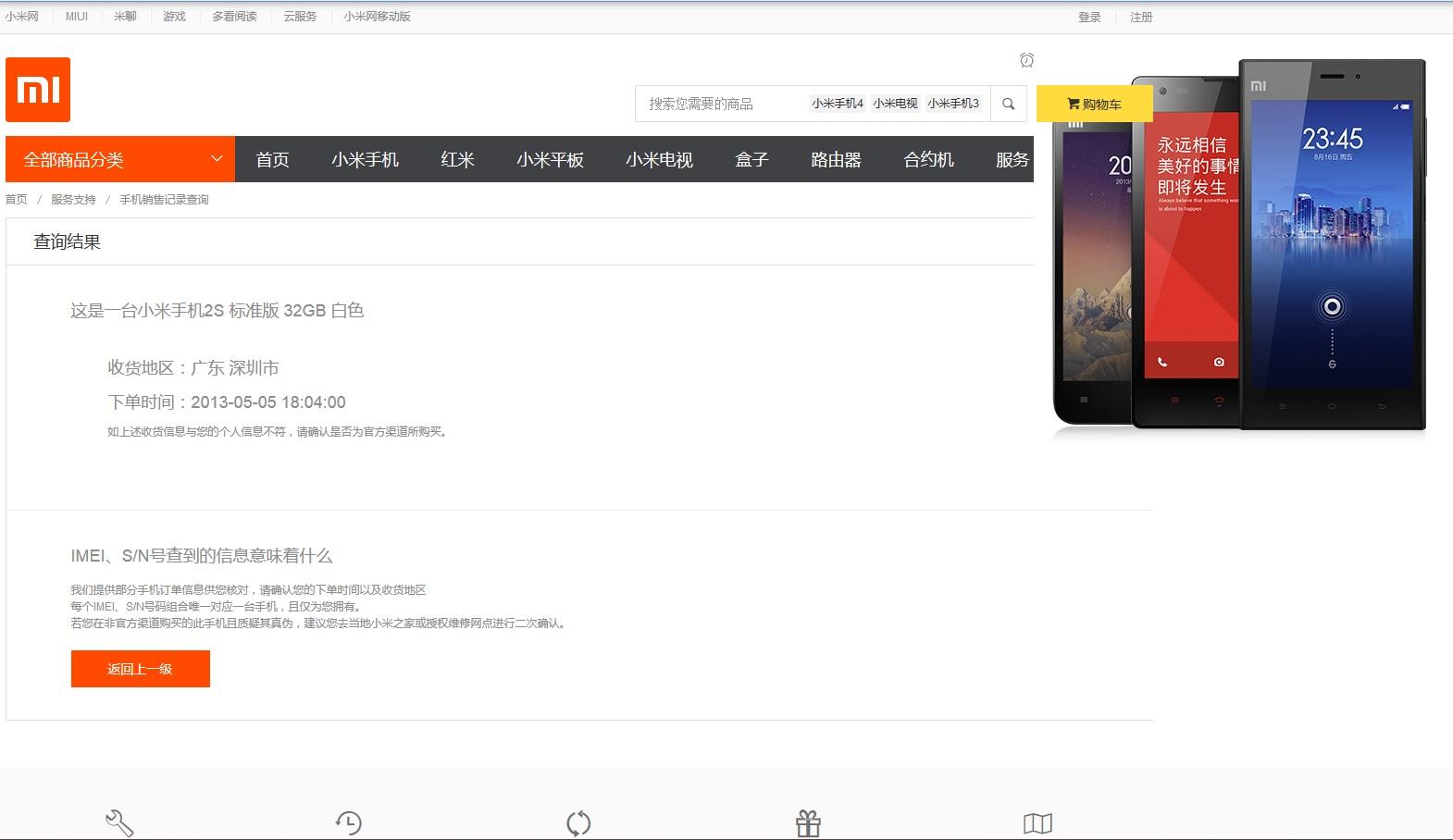Viewport: 1453px width, 840px height.
Task: Click the 手机销售记录查询 breadcrumb item
Action: 164,200
